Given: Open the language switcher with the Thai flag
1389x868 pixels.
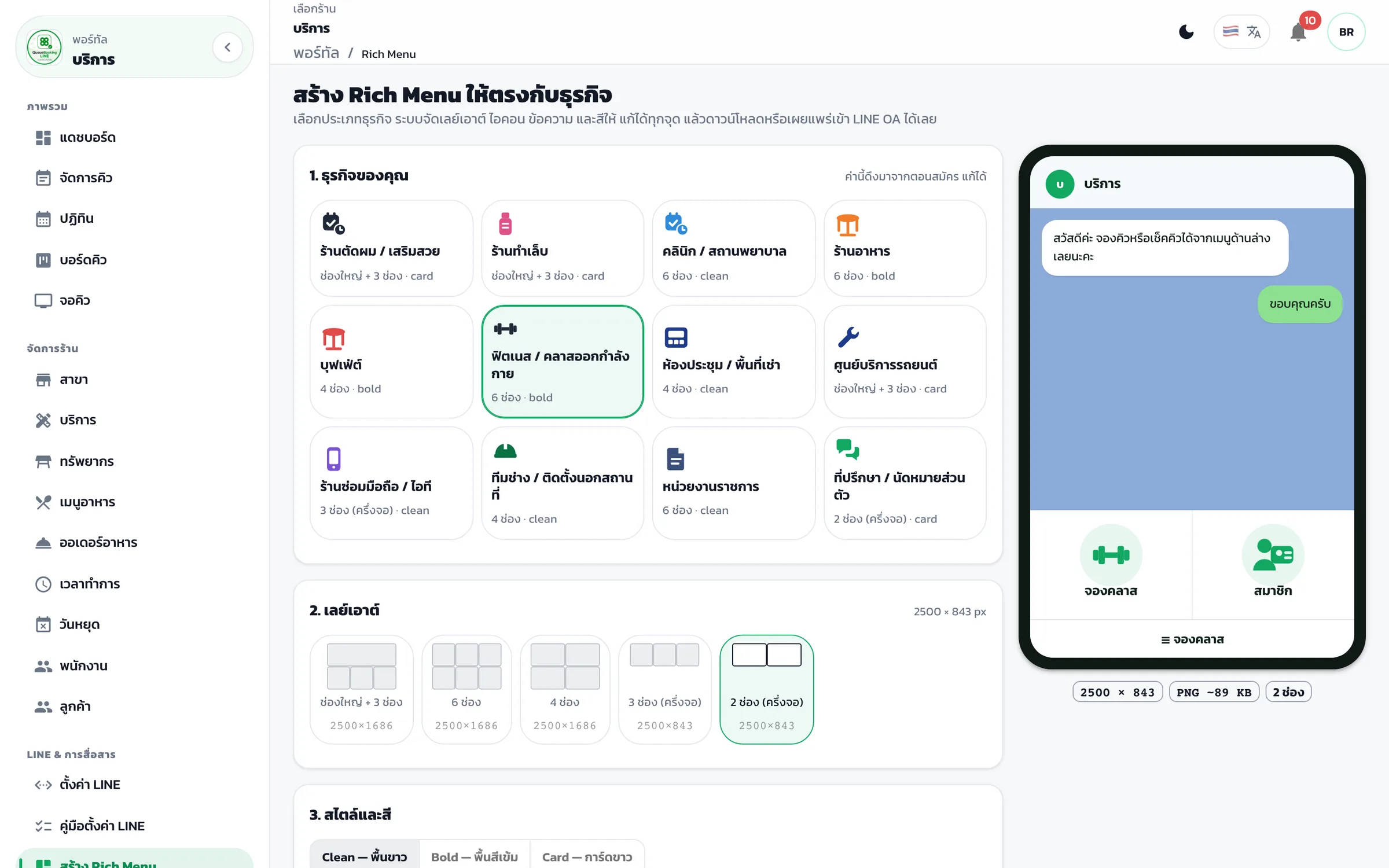Looking at the screenshot, I should pos(1241,32).
